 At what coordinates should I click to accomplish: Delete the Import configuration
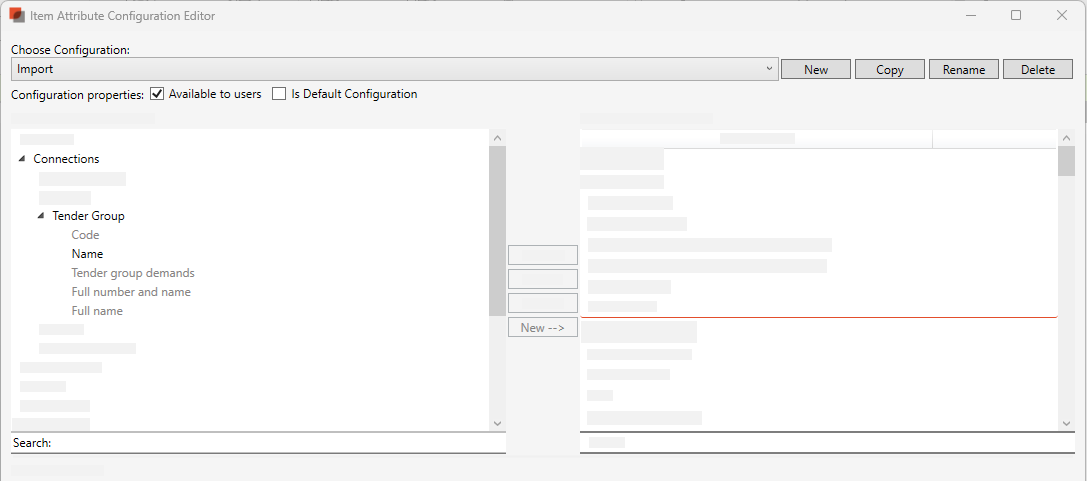pyautogui.click(x=1037, y=69)
